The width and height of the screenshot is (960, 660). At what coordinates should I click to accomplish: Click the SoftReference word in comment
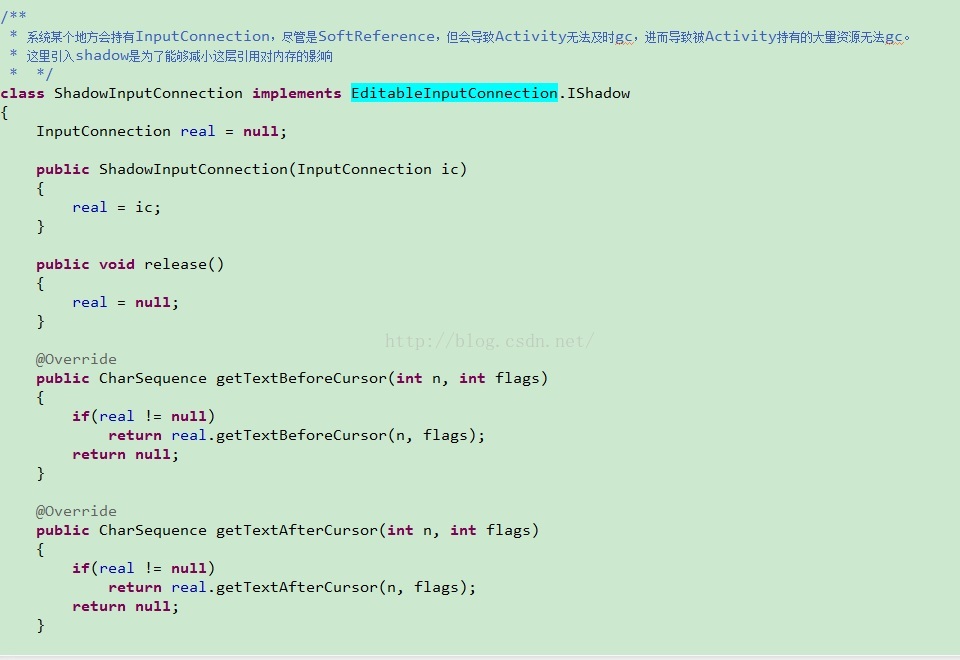point(377,37)
